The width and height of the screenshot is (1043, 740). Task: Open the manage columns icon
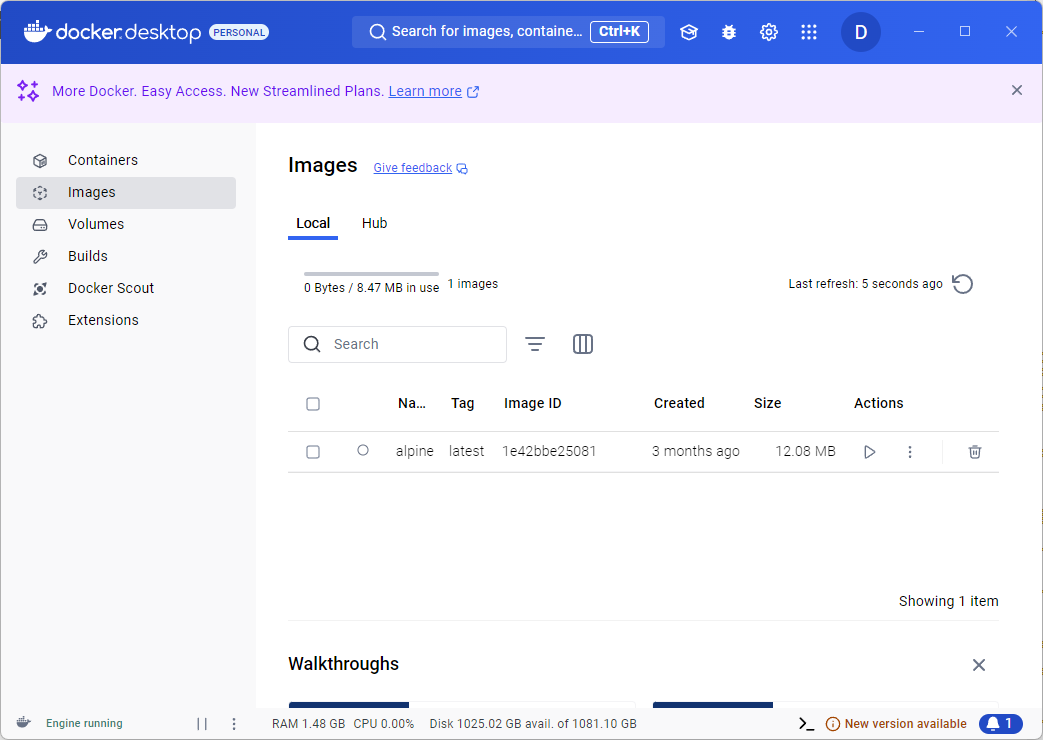coord(583,344)
